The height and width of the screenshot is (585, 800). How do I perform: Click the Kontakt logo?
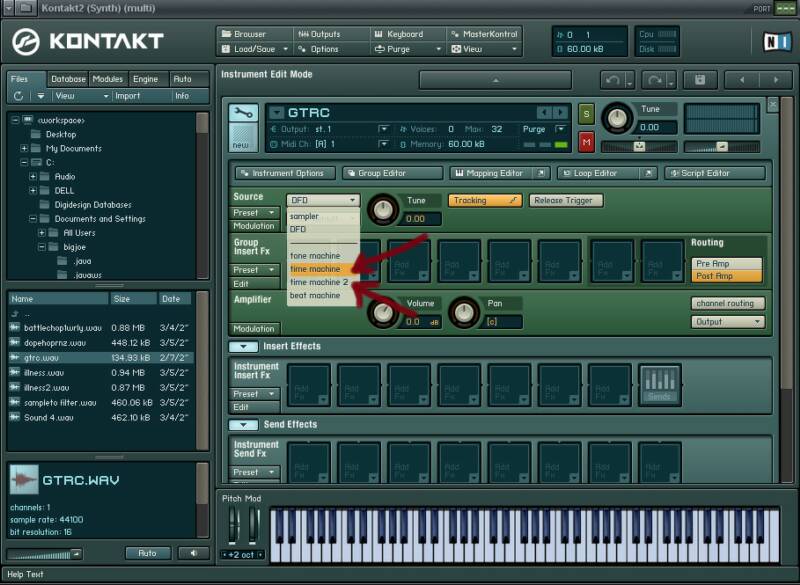pos(88,41)
